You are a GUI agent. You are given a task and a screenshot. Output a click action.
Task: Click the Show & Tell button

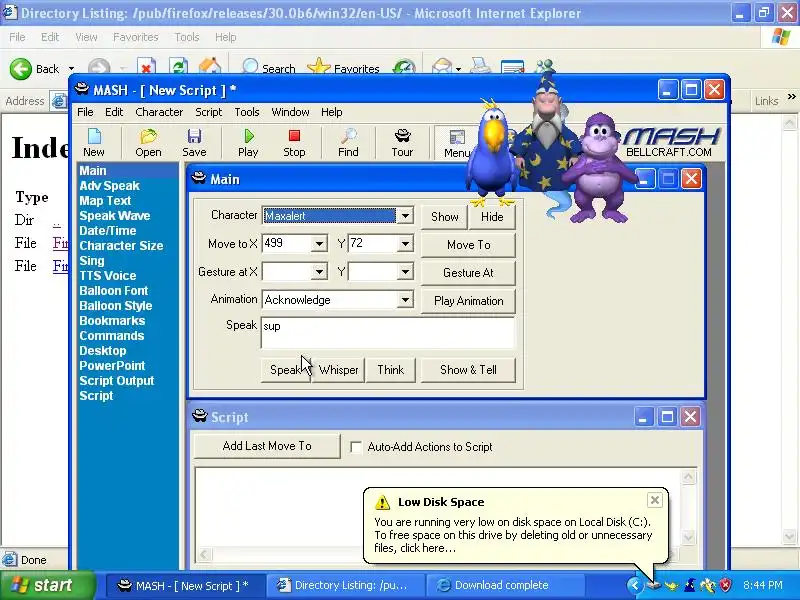pyautogui.click(x=468, y=370)
